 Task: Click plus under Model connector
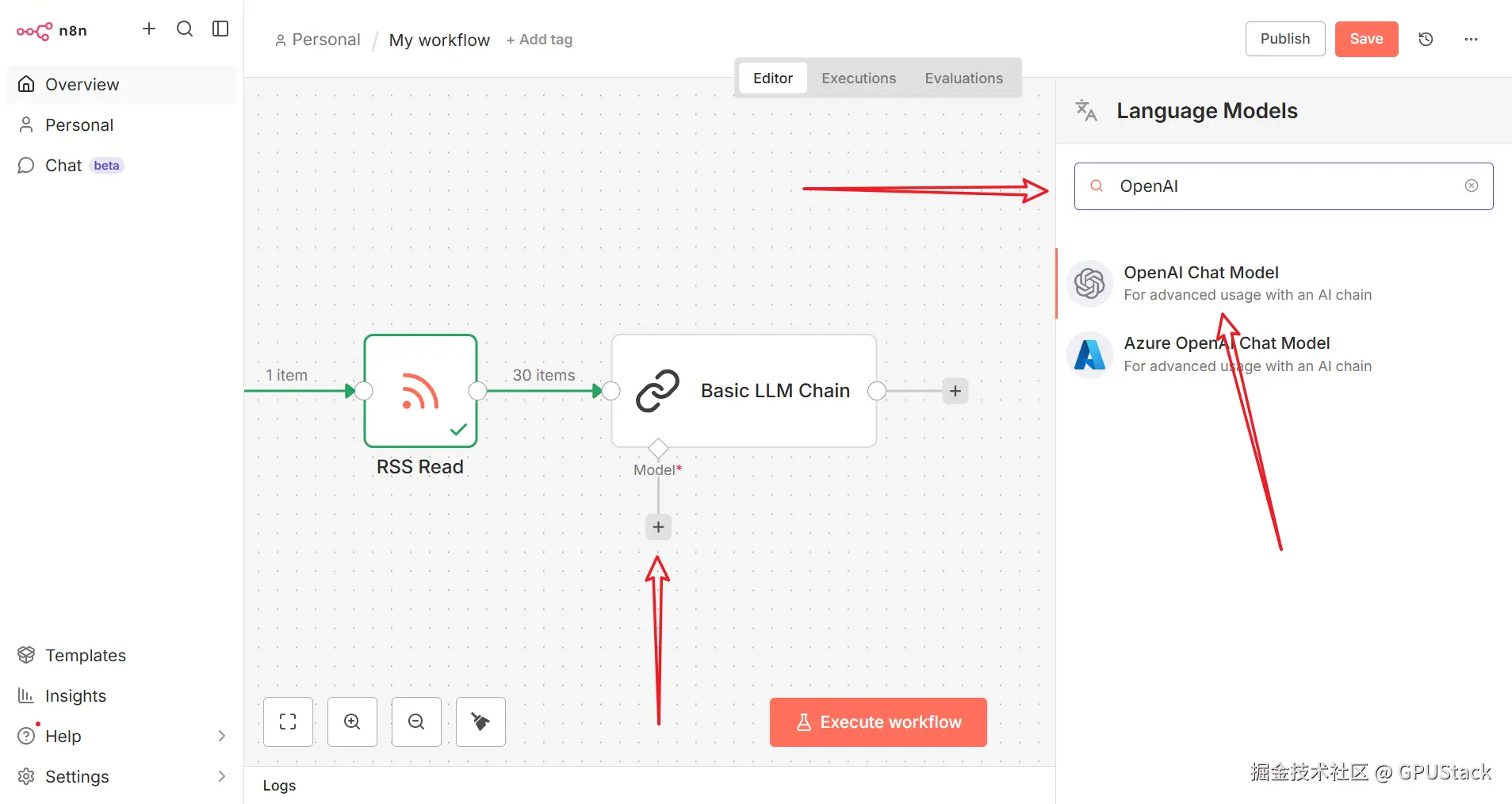(658, 526)
